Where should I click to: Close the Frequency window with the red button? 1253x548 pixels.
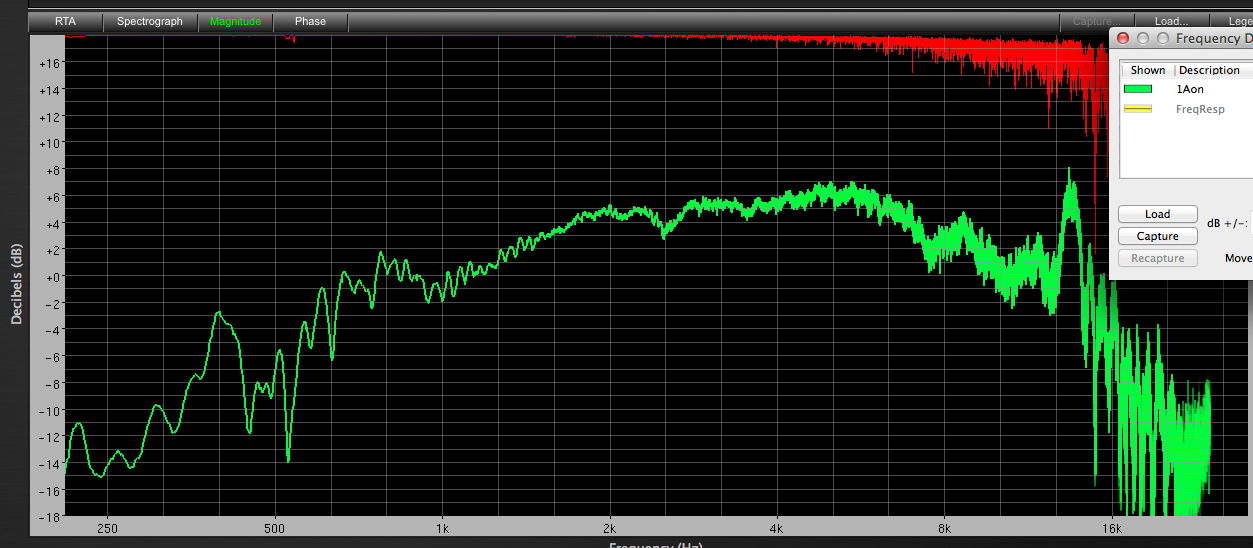tap(1123, 38)
